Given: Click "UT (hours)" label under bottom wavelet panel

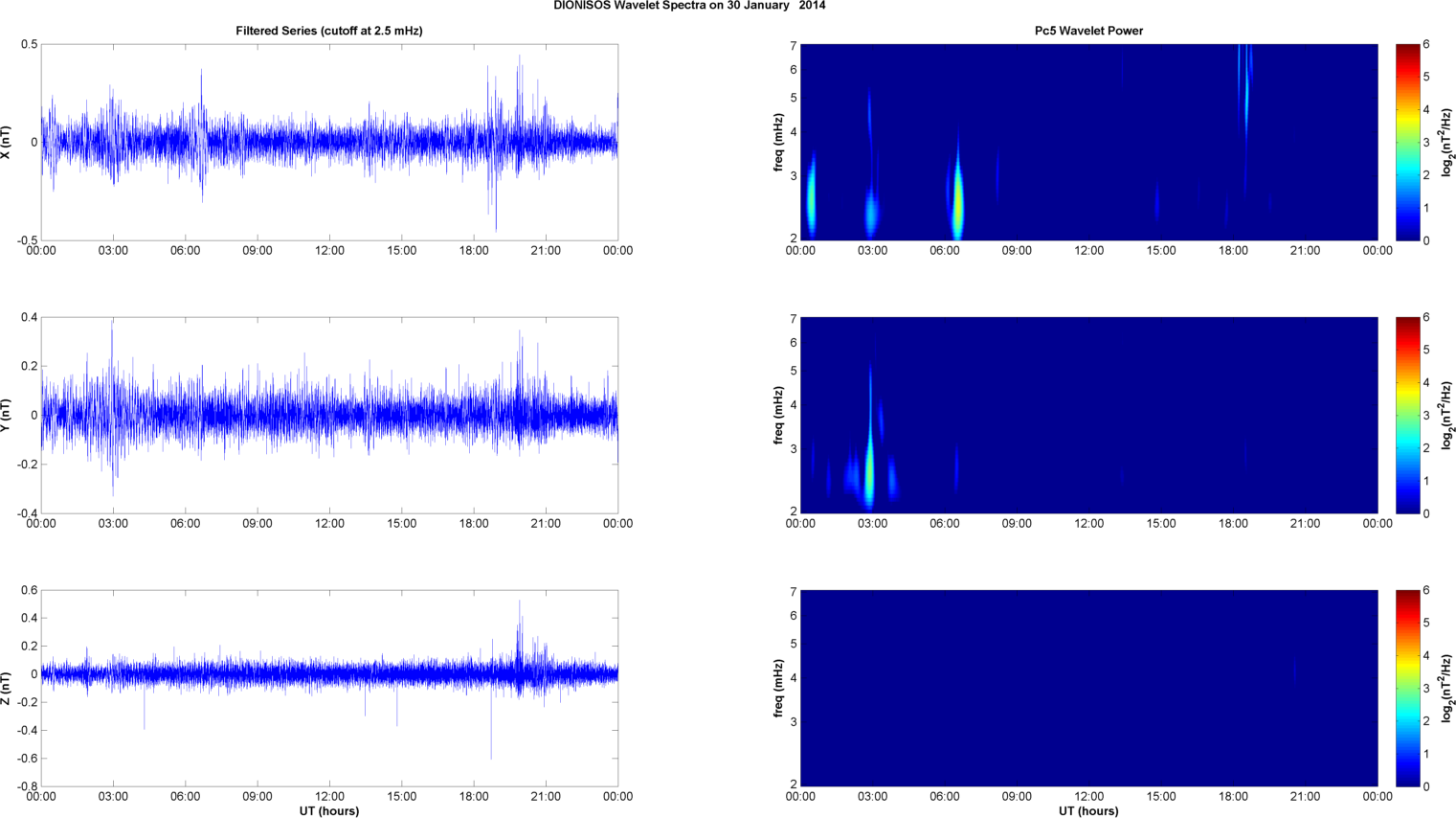Looking at the screenshot, I should point(1088,810).
